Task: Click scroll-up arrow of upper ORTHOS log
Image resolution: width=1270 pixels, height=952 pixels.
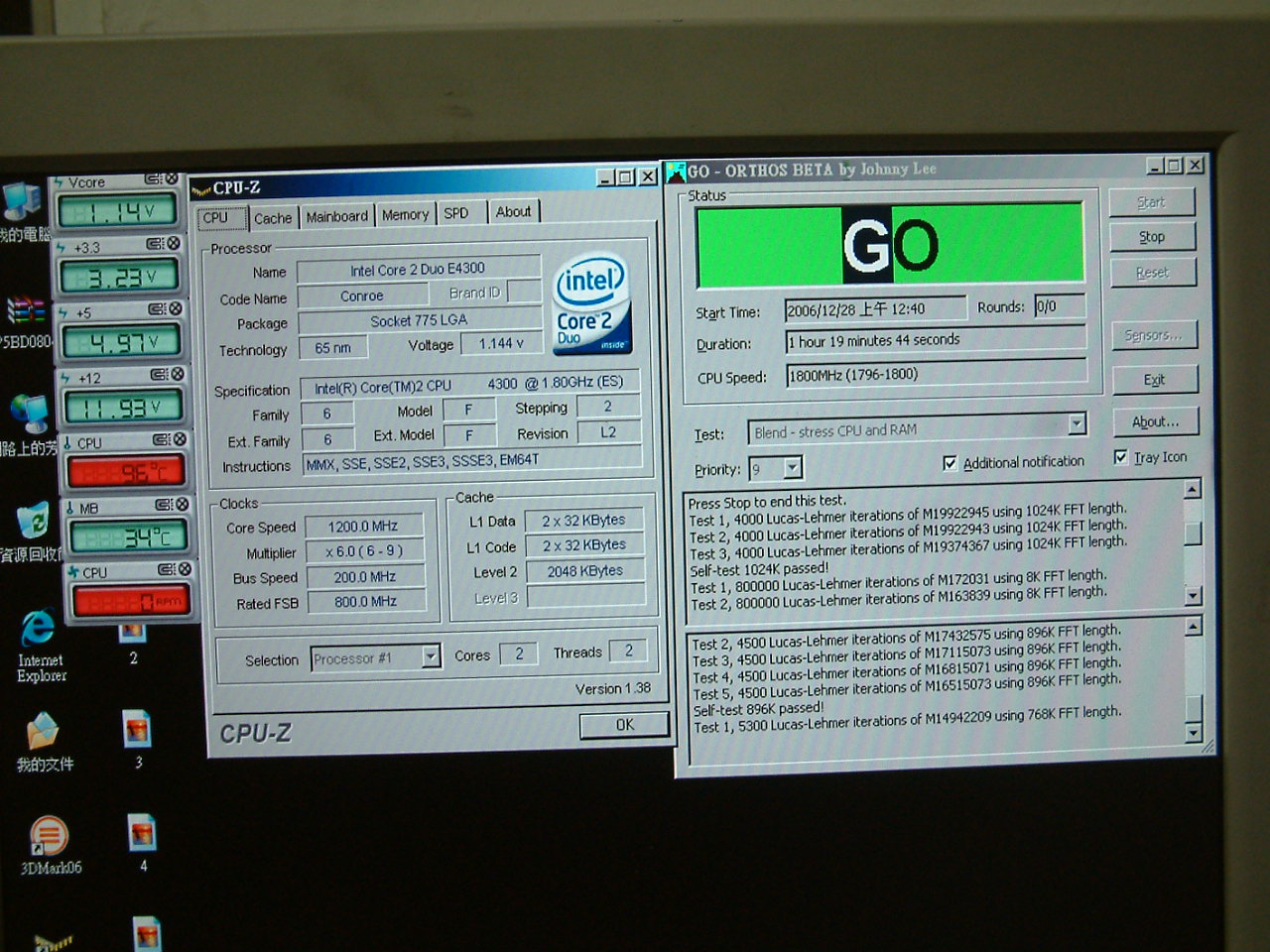Action: (x=1193, y=489)
